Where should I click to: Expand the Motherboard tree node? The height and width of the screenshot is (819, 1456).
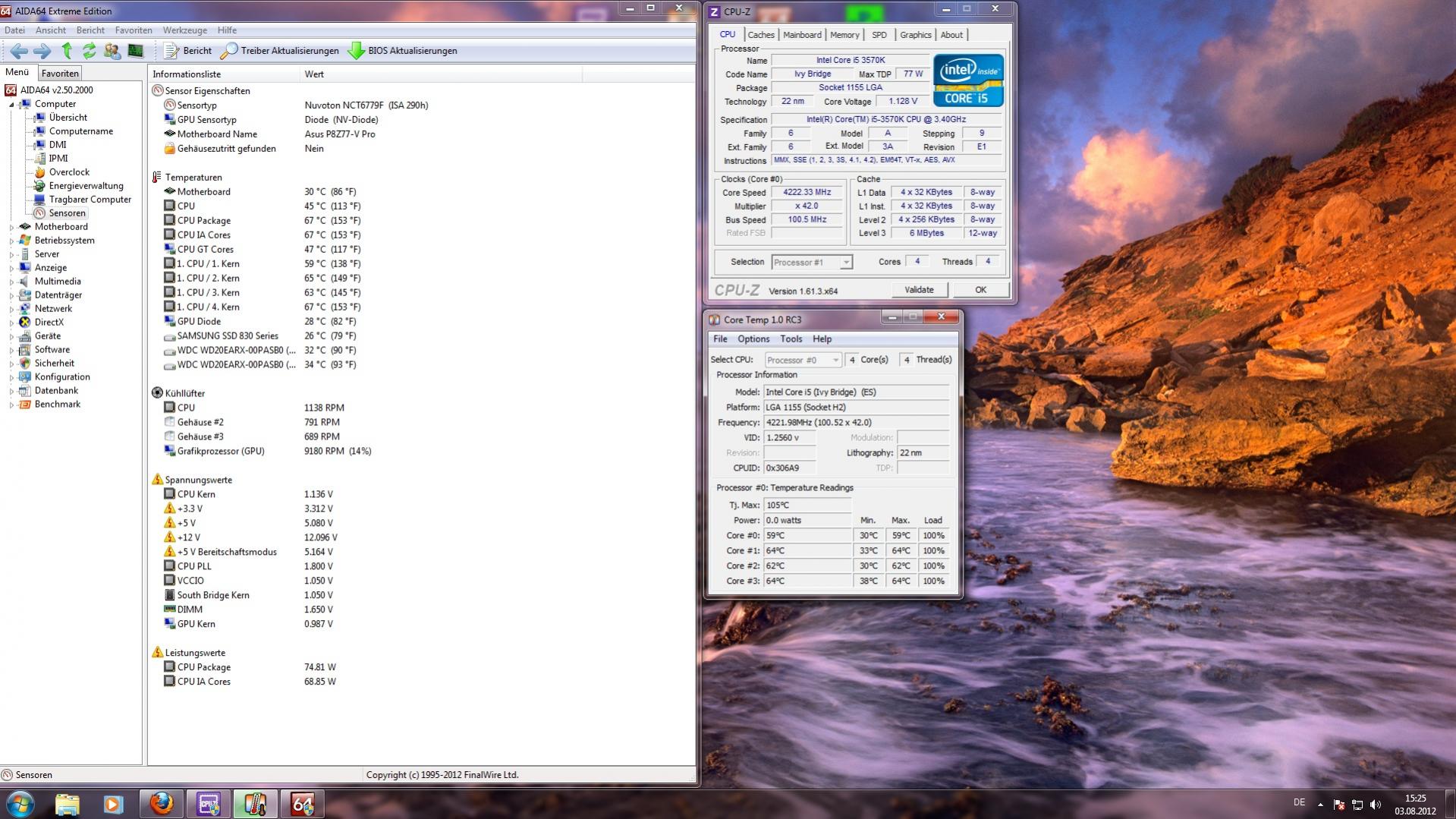(x=12, y=227)
